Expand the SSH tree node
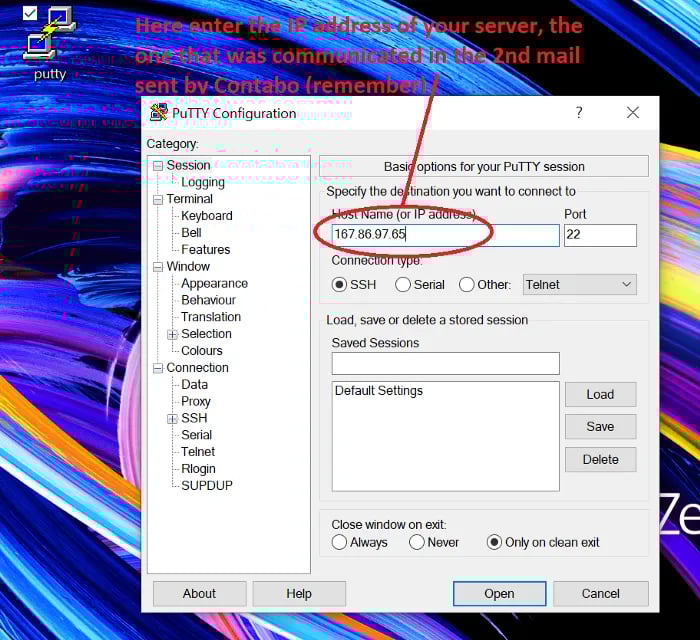Image resolution: width=700 pixels, height=640 pixels. coord(172,419)
